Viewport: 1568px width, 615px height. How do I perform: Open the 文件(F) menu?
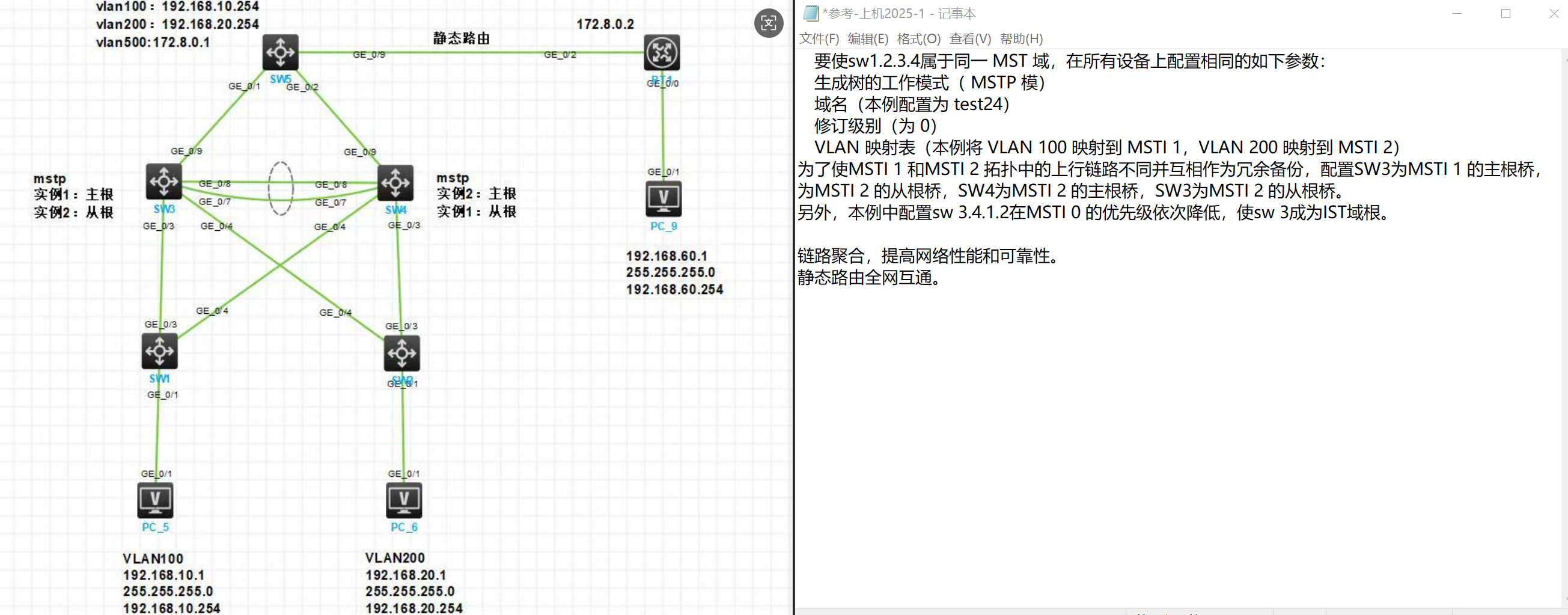[x=819, y=39]
